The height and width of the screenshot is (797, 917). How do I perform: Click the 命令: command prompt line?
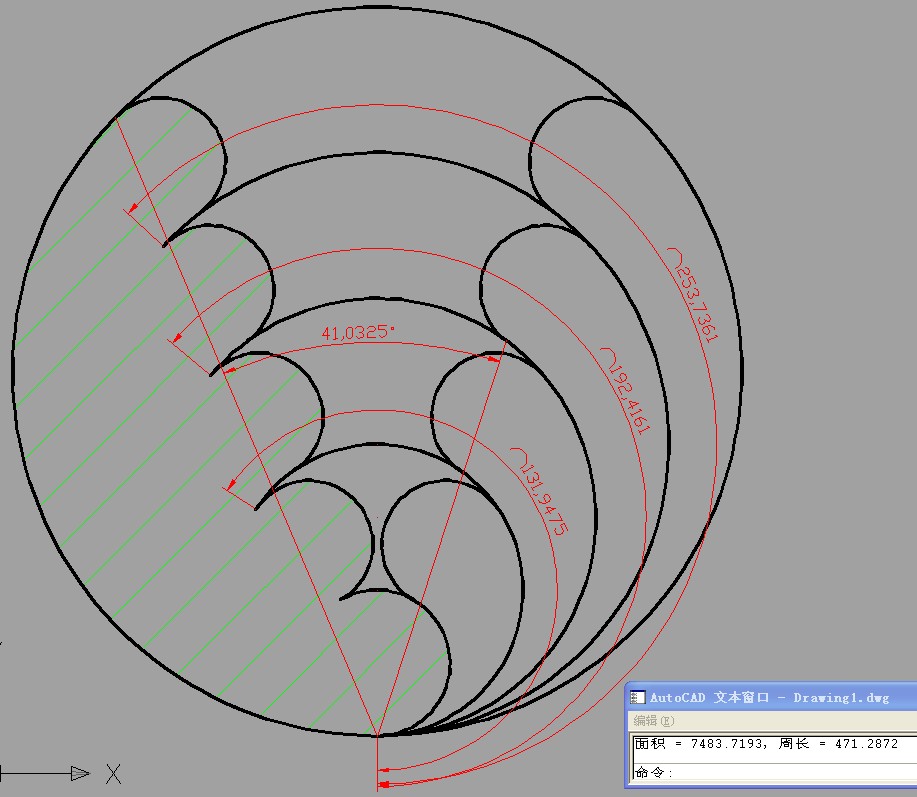775,772
